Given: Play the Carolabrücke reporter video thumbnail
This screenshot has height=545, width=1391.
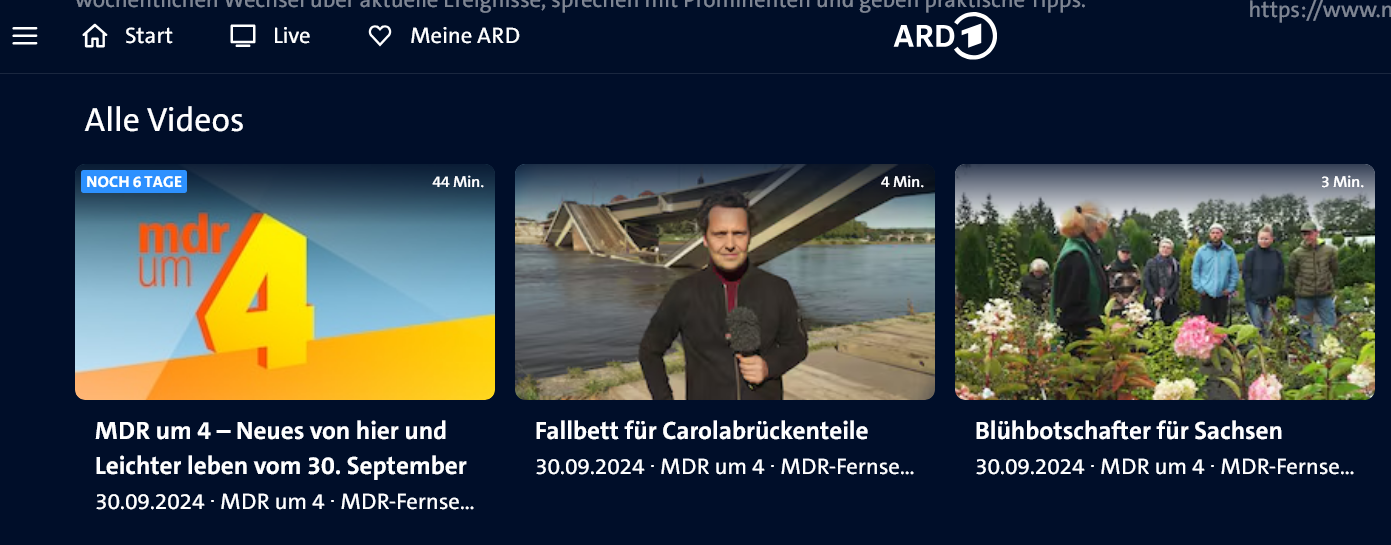Looking at the screenshot, I should (x=725, y=282).
